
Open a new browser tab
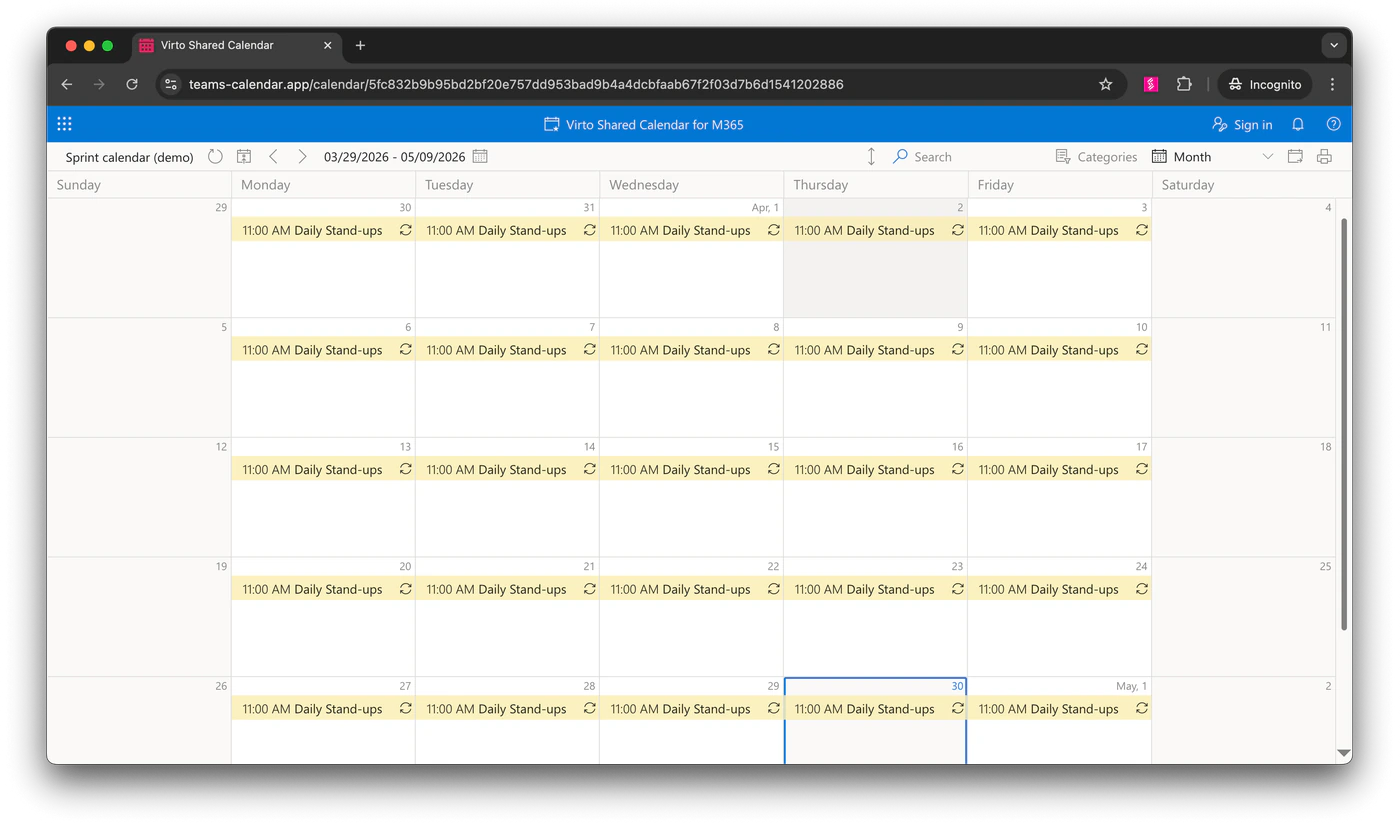[360, 45]
